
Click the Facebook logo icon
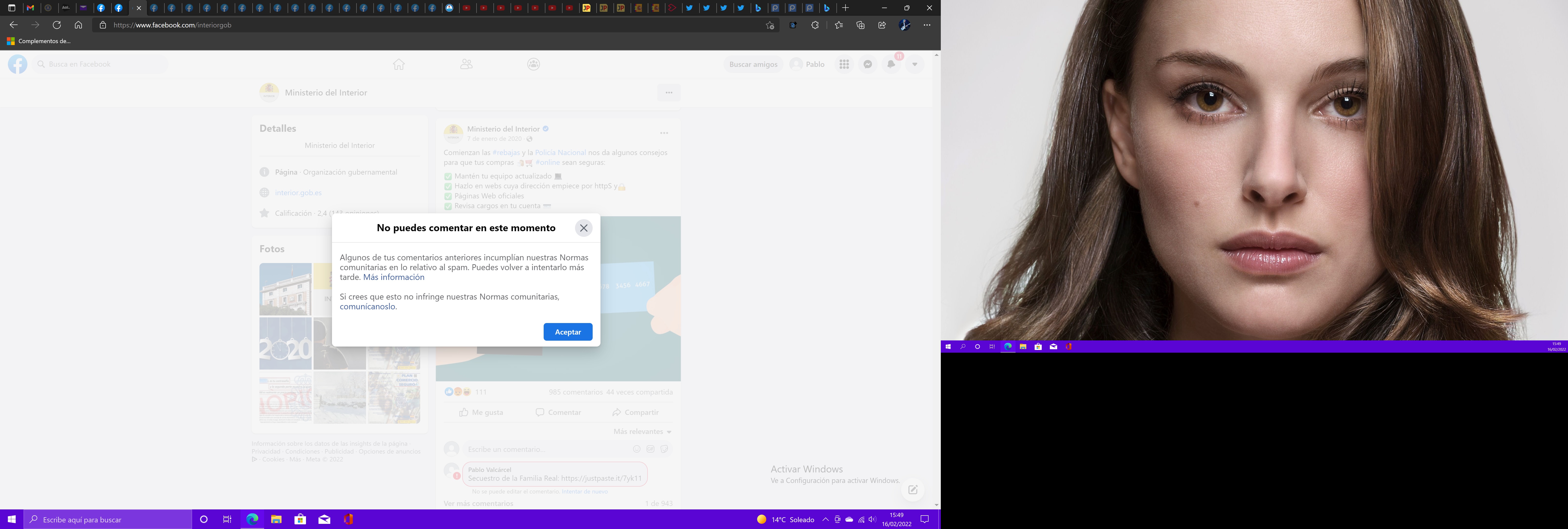(18, 64)
